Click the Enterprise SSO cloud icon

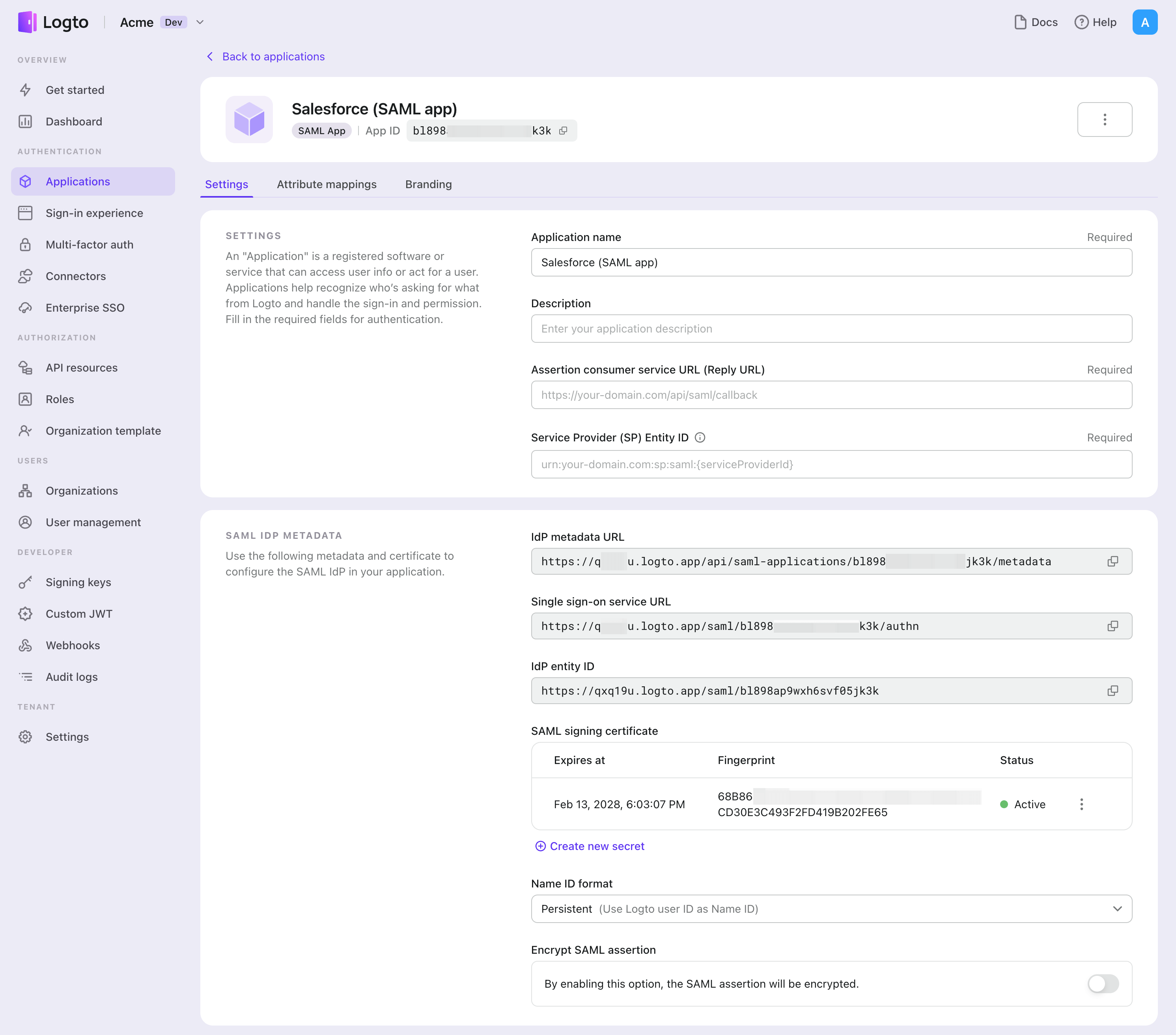tap(25, 308)
